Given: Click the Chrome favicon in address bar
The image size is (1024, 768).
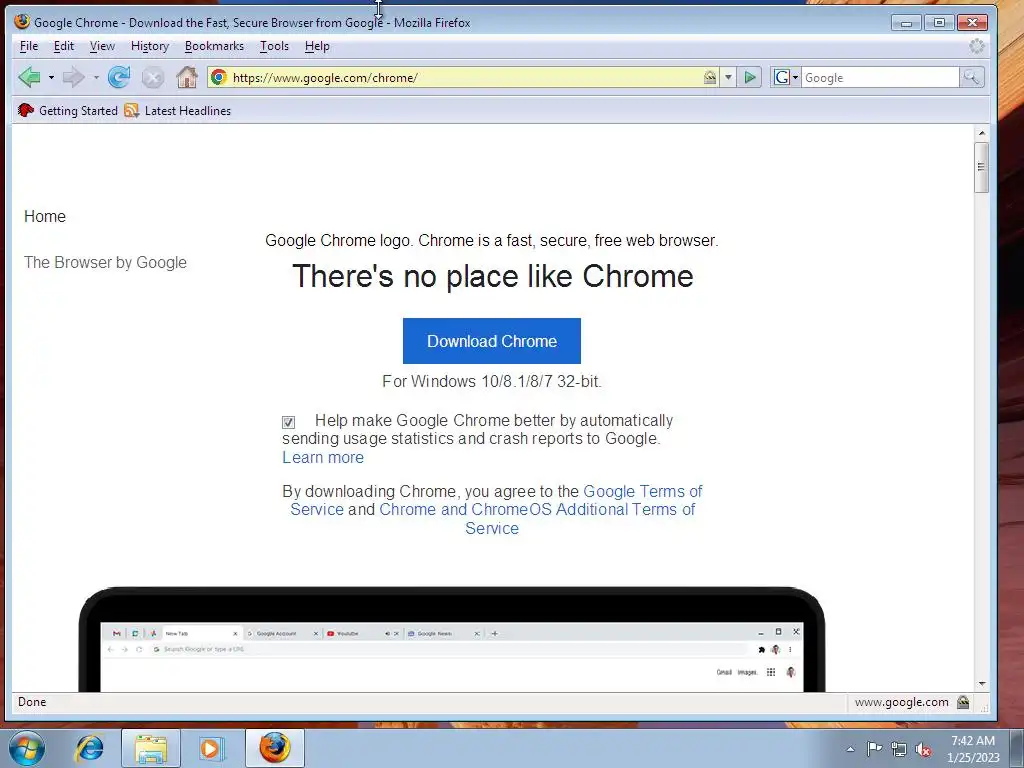Looking at the screenshot, I should pos(219,77).
